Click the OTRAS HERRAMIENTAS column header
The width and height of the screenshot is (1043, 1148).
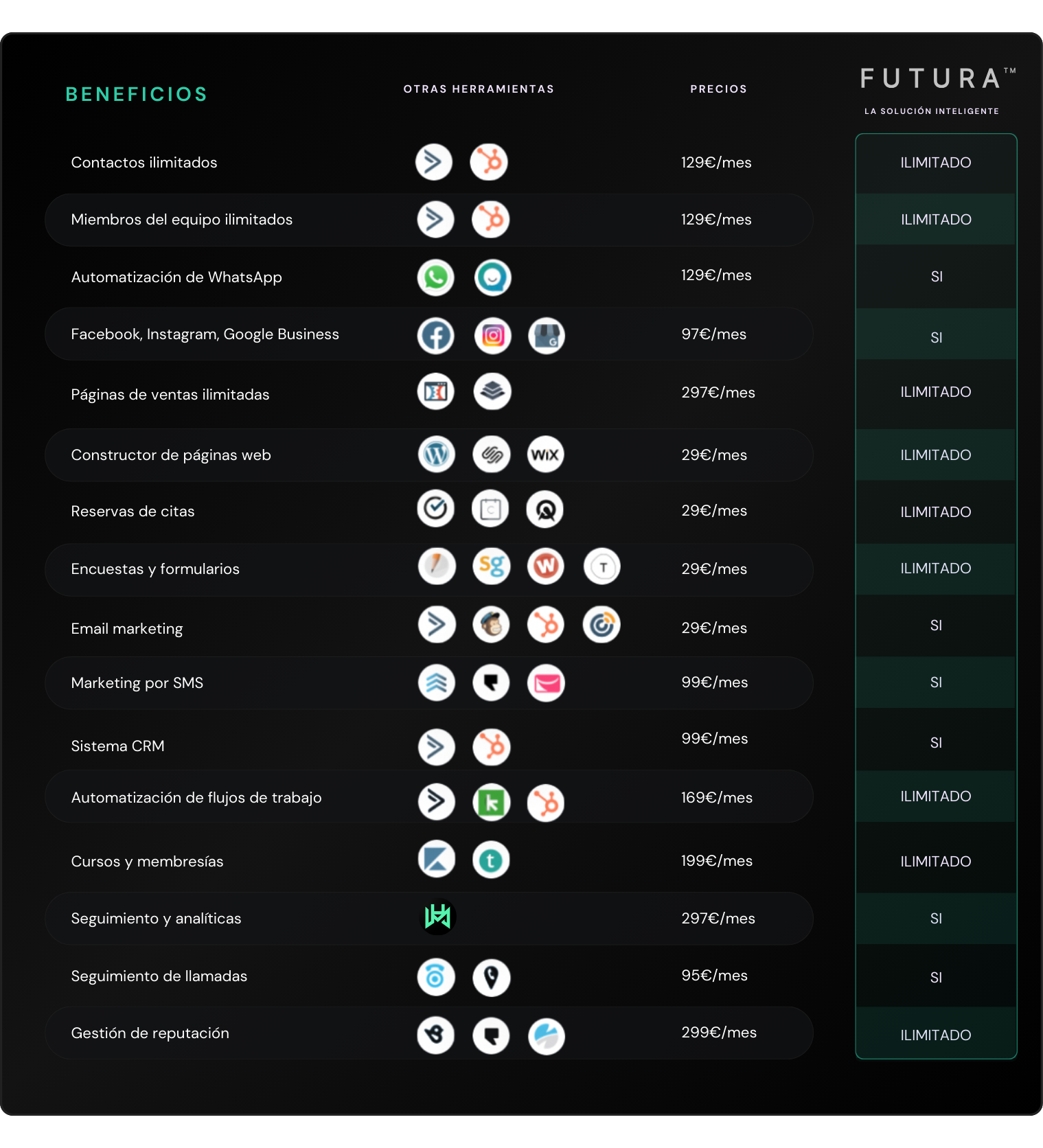click(x=479, y=89)
